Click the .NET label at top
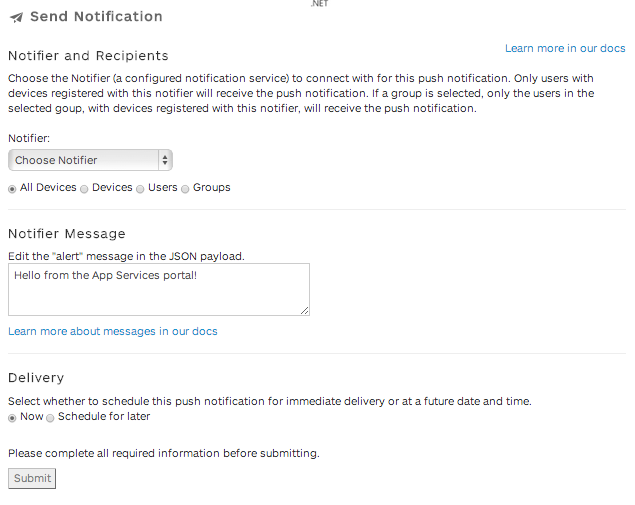This screenshot has height=505, width=635. 319,4
